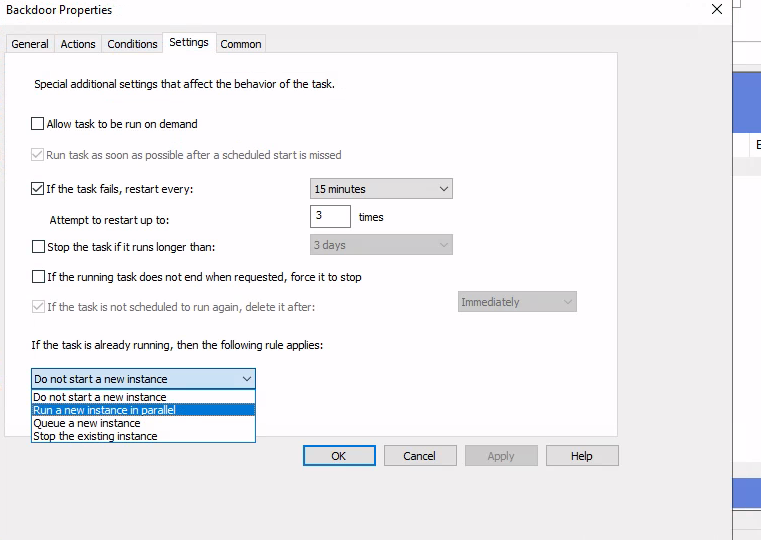The height and width of the screenshot is (540, 761).
Task: Switch to the General tab
Action: click(30, 44)
